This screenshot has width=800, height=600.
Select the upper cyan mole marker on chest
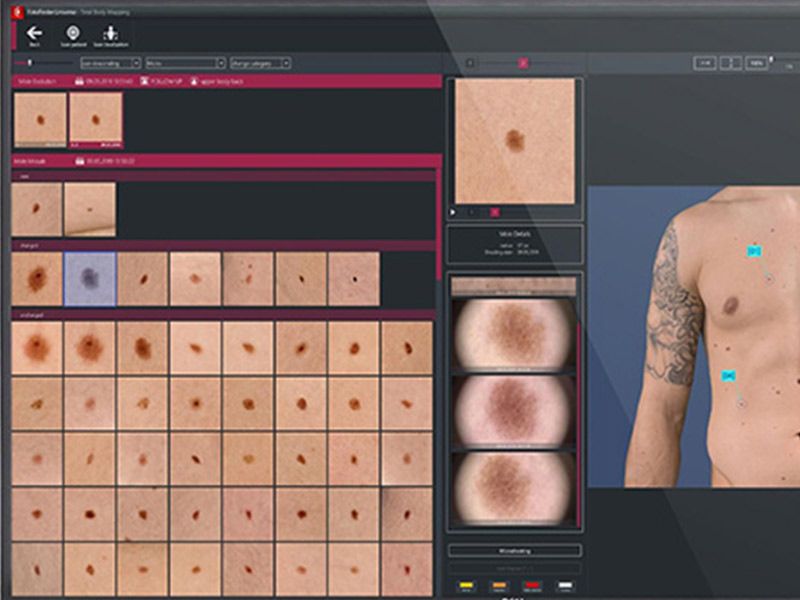(754, 250)
